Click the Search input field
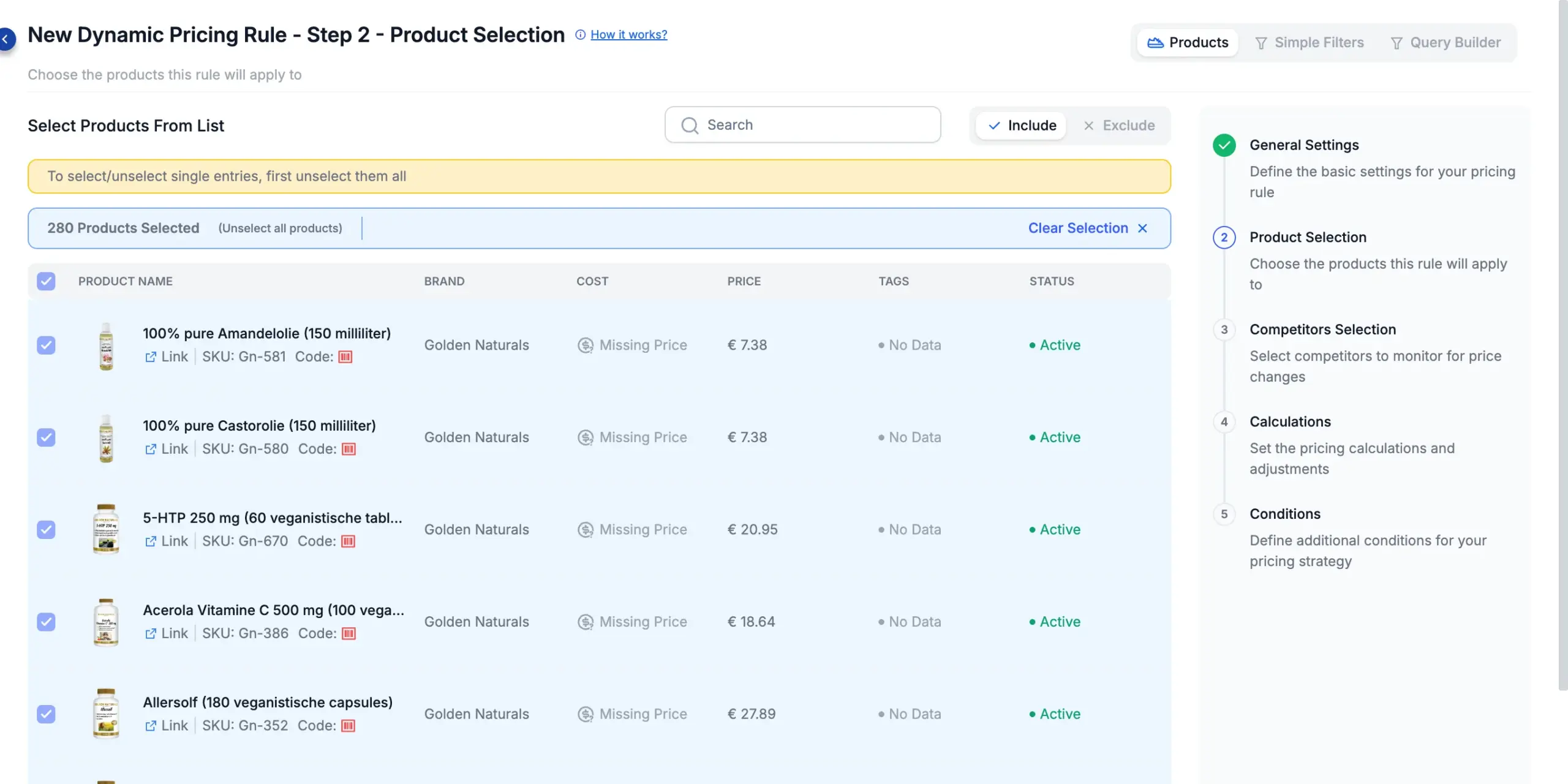Image resolution: width=1568 pixels, height=784 pixels. coord(802,125)
